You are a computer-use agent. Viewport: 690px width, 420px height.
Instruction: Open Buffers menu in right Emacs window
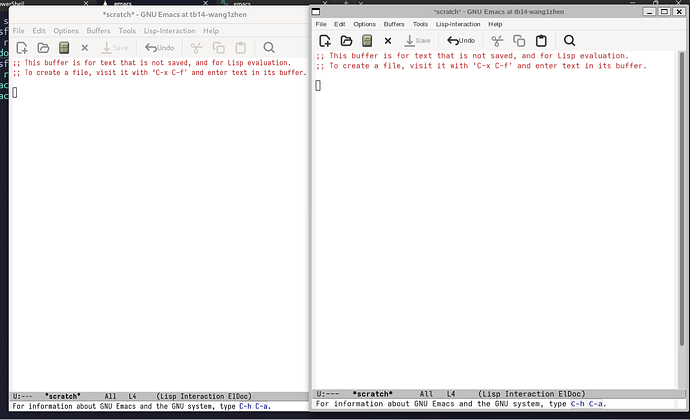click(x=394, y=24)
